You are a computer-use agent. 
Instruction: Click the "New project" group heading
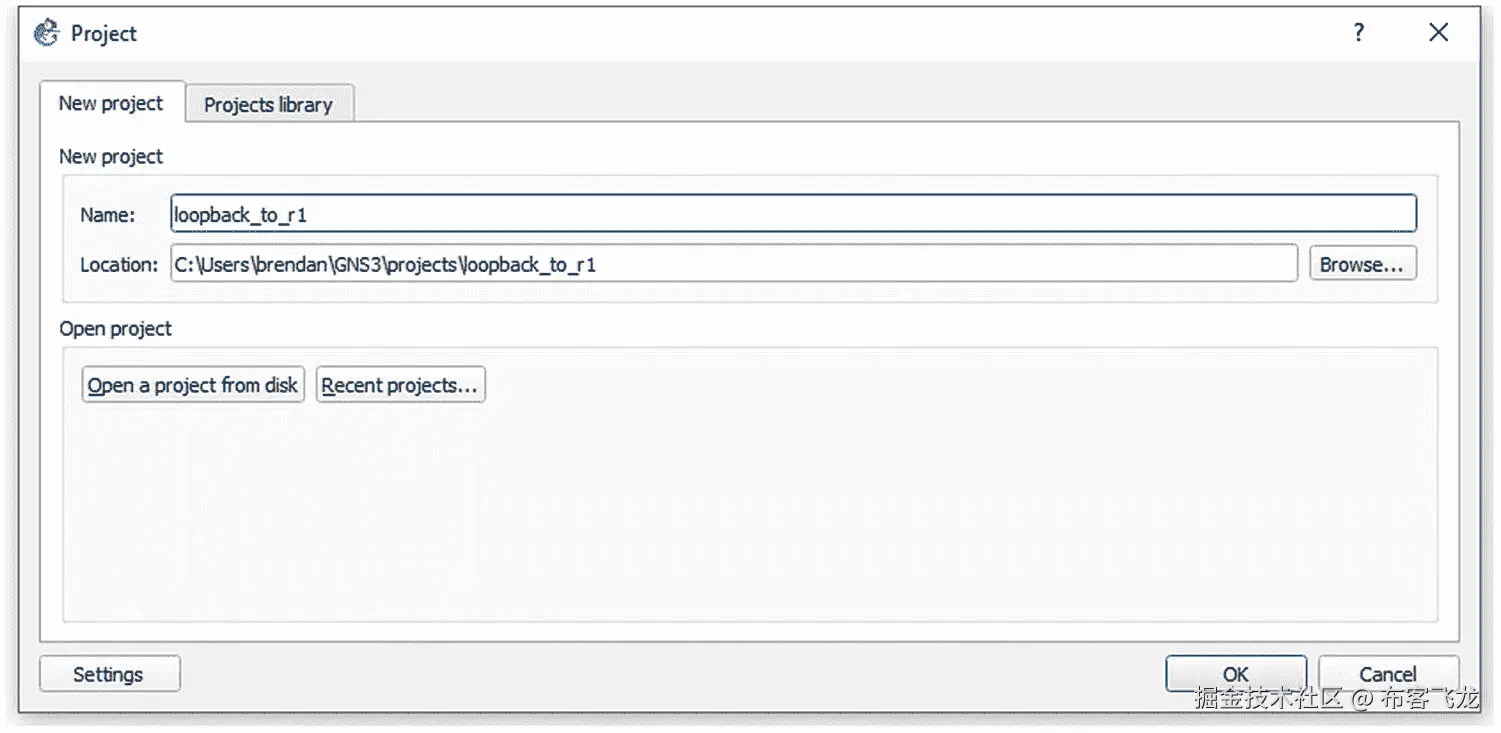click(x=111, y=157)
